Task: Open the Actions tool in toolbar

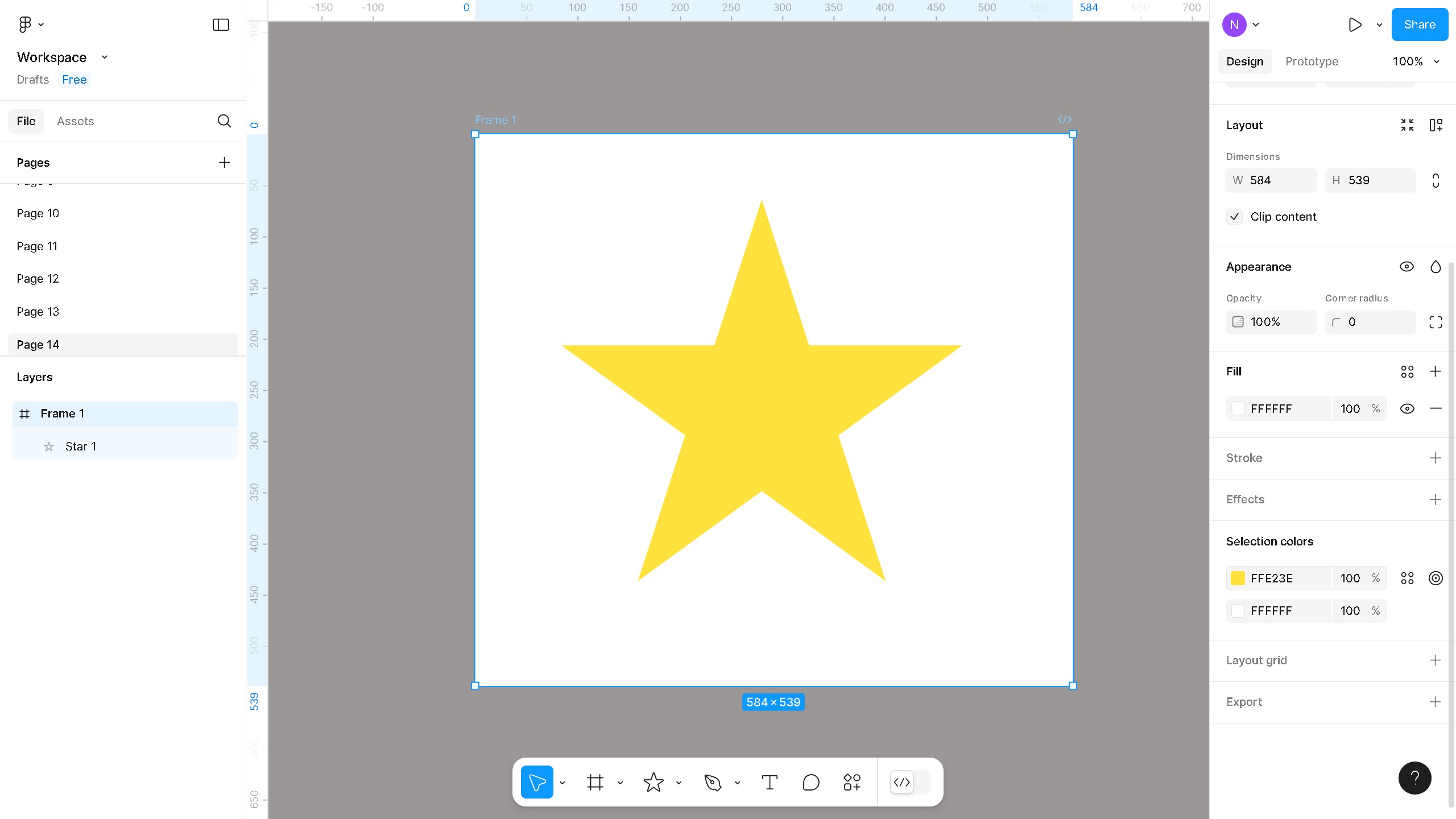Action: (x=851, y=783)
